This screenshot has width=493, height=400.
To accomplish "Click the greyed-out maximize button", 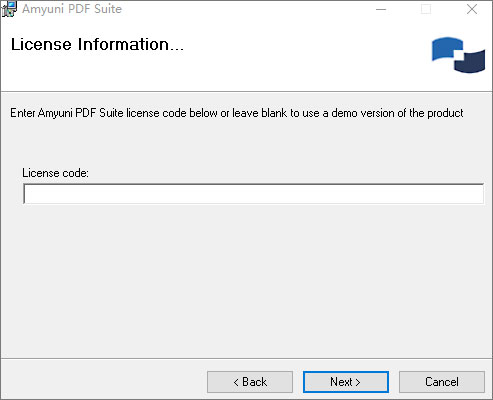I will click(x=426, y=9).
